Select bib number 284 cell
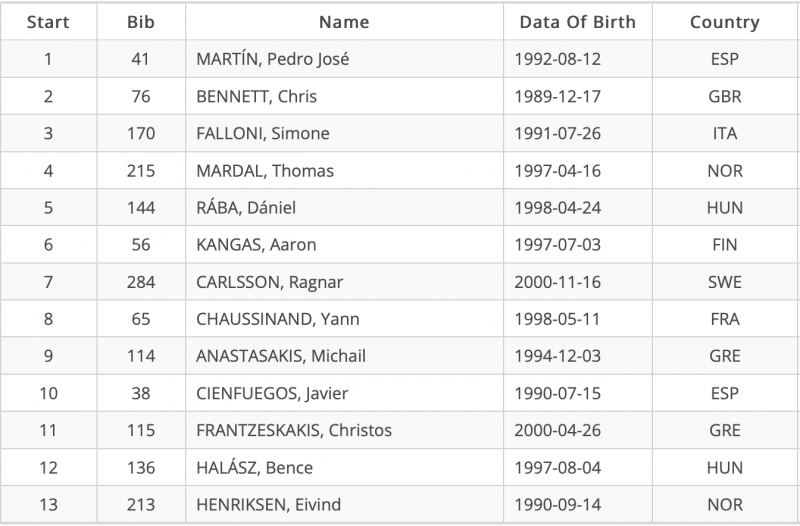This screenshot has width=800, height=526. [141, 282]
